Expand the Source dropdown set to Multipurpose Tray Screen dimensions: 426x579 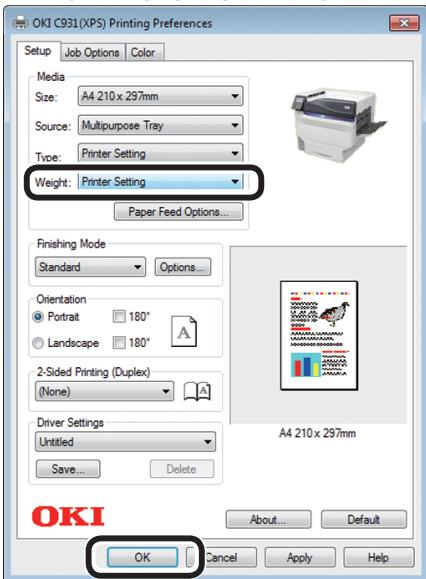coord(160,125)
